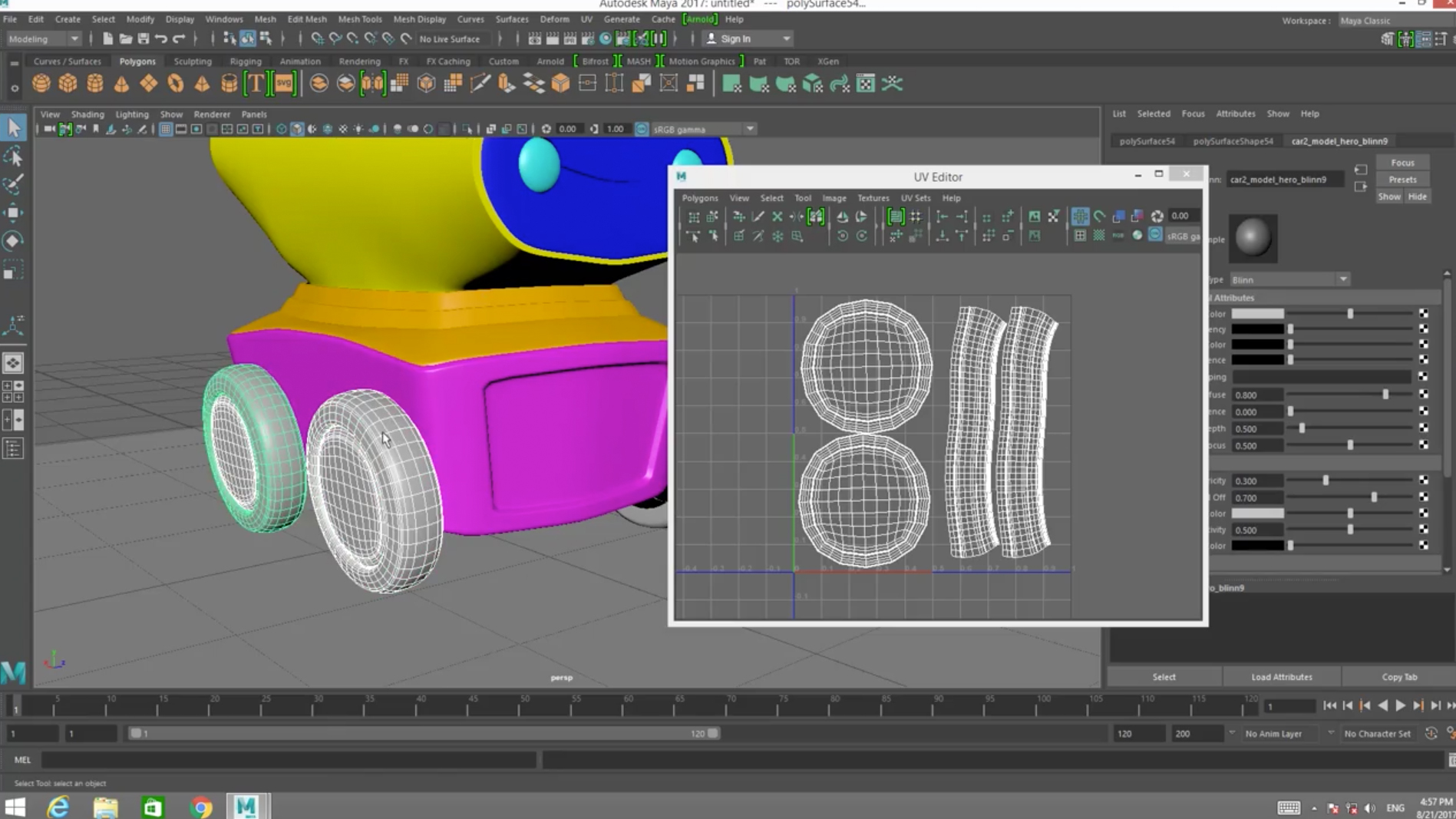Click the Load Attributes button
The image size is (1456, 819).
click(x=1281, y=677)
